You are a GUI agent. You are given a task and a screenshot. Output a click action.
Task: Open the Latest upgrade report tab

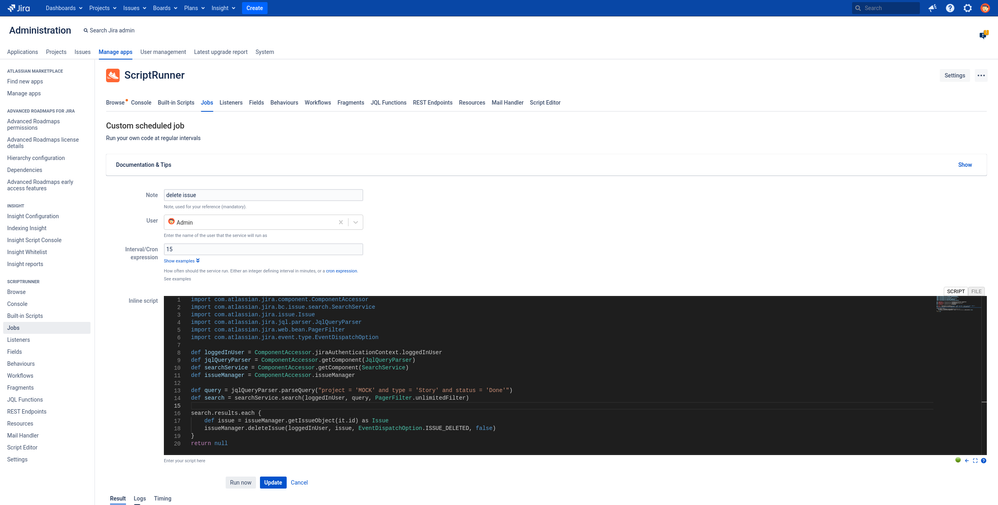coord(221,52)
